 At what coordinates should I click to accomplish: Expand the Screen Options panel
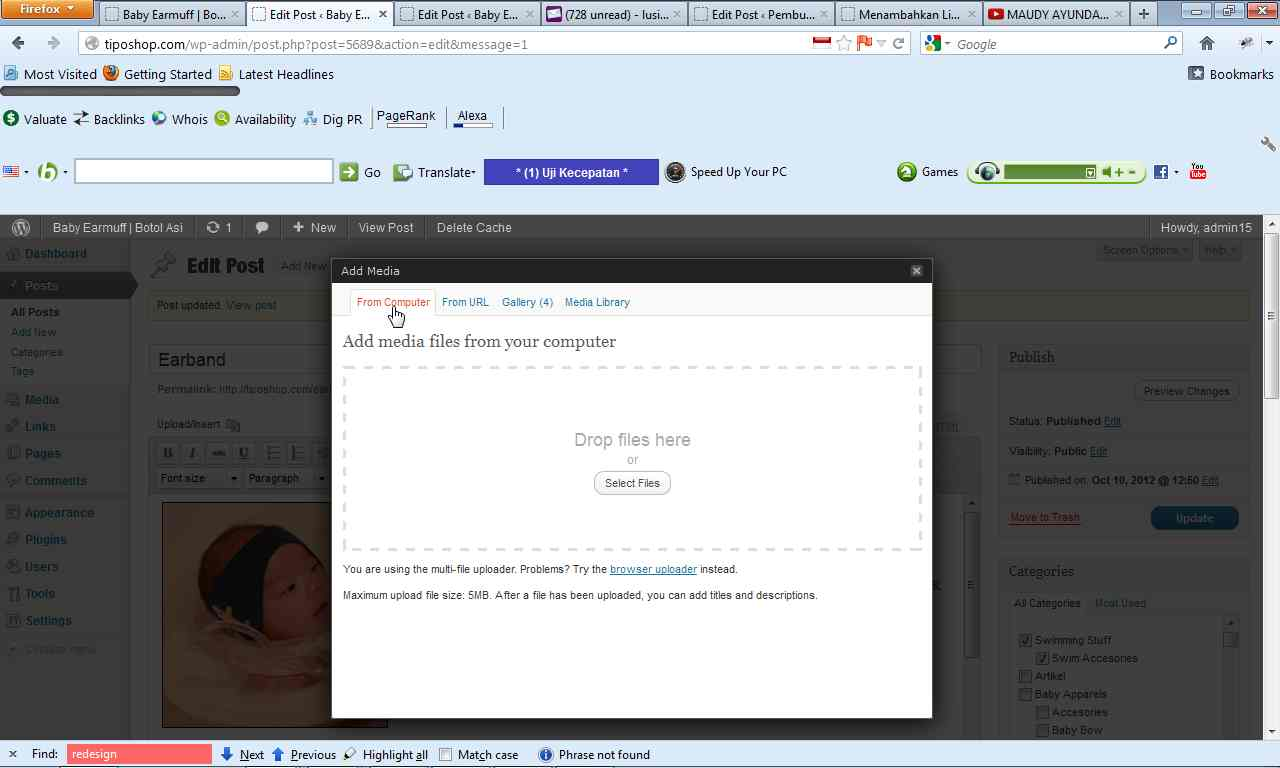pyautogui.click(x=1145, y=250)
